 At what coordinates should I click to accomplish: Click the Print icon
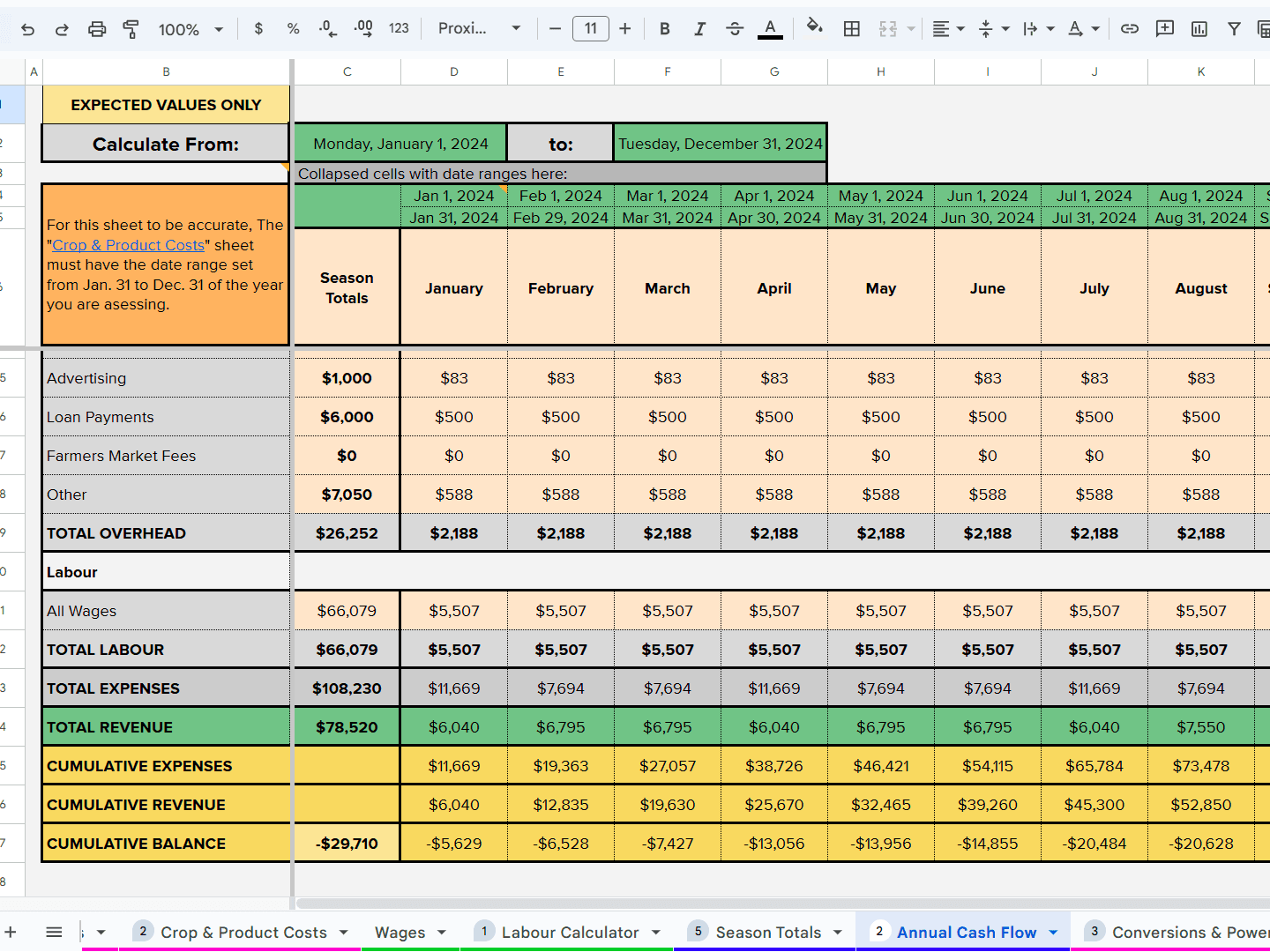[96, 28]
